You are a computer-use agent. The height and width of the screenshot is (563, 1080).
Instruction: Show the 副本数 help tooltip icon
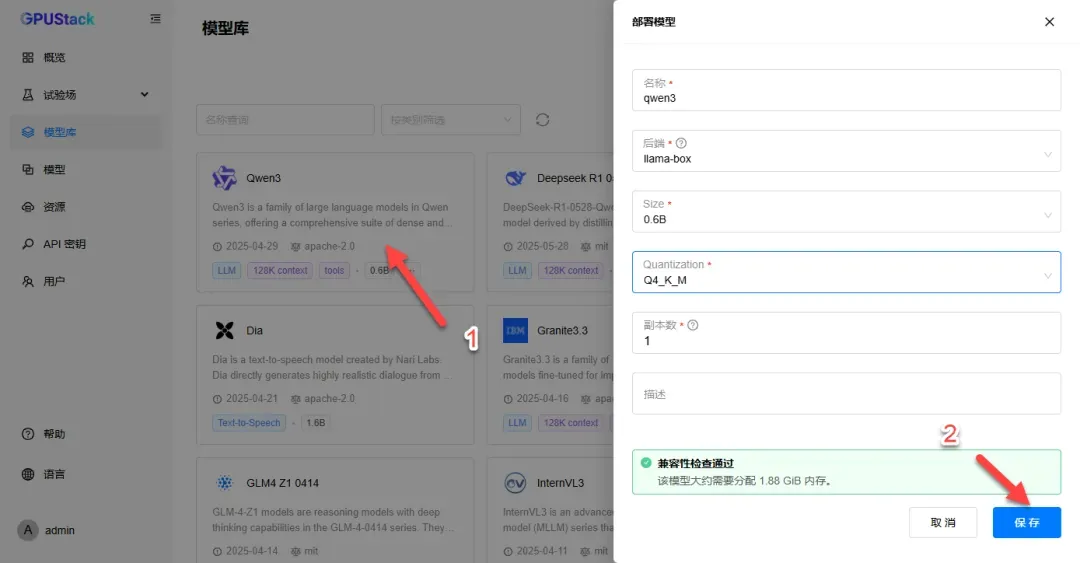pos(692,325)
